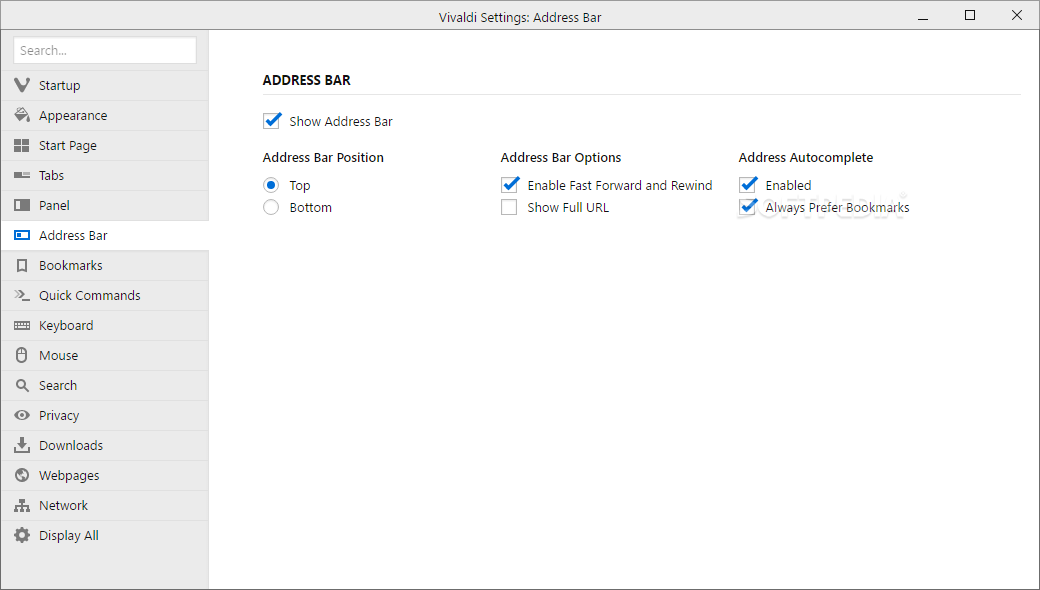1040x590 pixels.
Task: Click the Vivaldi logo icon beside Startup
Action: click(x=22, y=85)
